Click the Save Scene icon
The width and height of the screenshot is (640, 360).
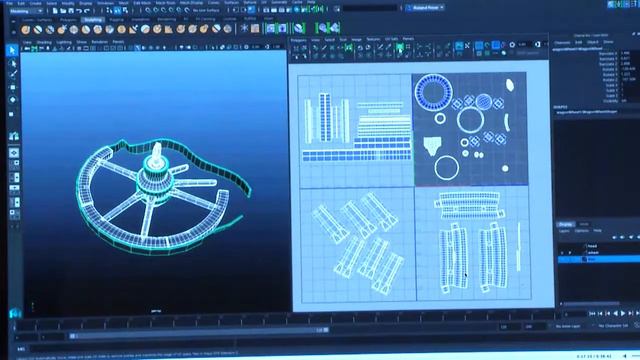point(71,11)
